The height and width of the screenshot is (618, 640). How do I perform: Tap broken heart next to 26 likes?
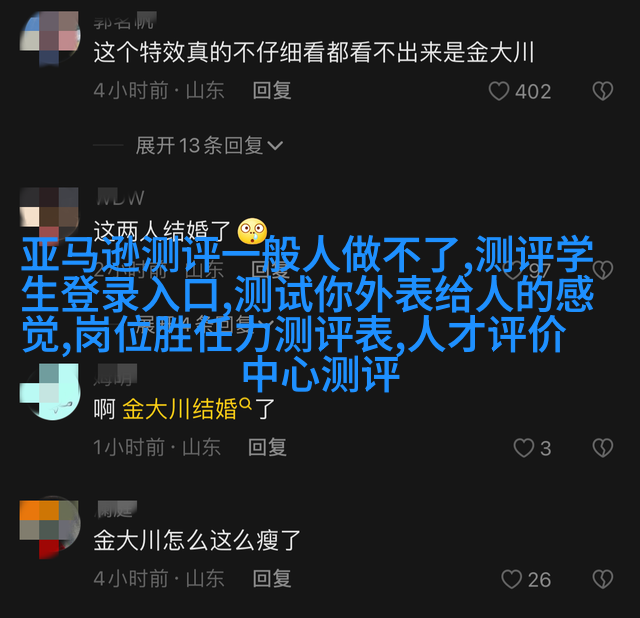[603, 579]
